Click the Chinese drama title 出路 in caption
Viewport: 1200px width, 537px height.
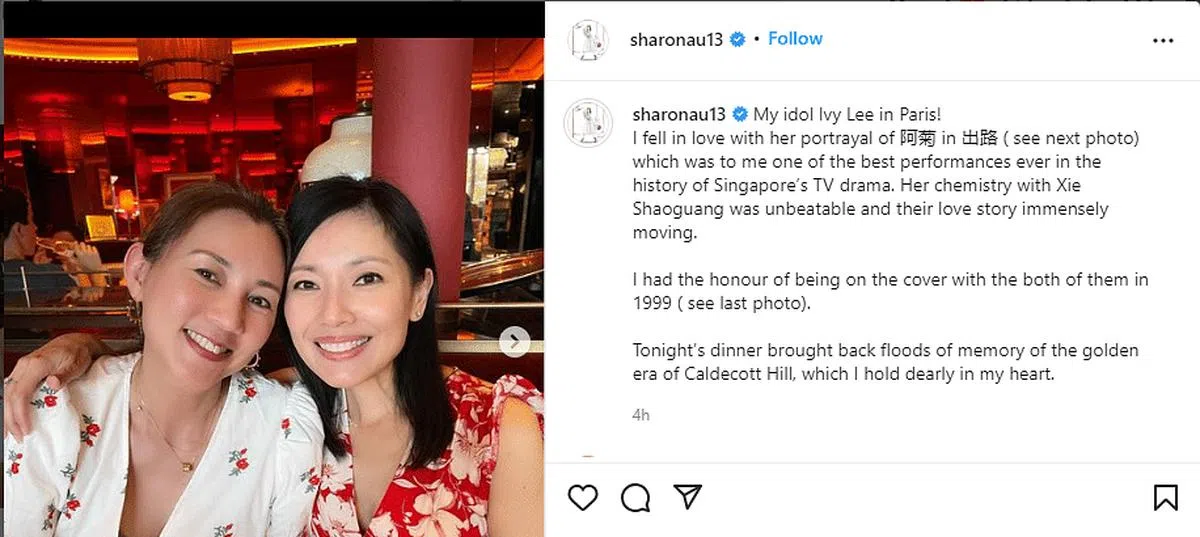pyautogui.click(x=983, y=137)
